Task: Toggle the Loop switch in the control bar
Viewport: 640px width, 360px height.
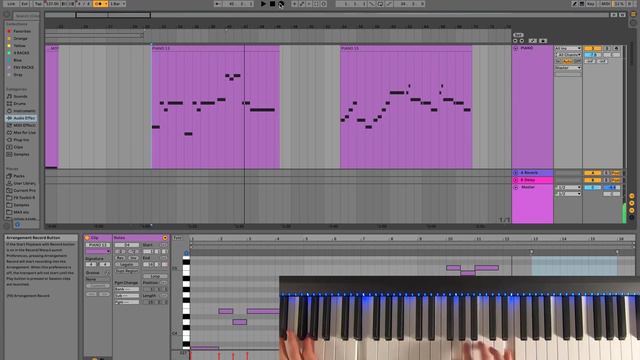Action: pyautogui.click(x=380, y=4)
